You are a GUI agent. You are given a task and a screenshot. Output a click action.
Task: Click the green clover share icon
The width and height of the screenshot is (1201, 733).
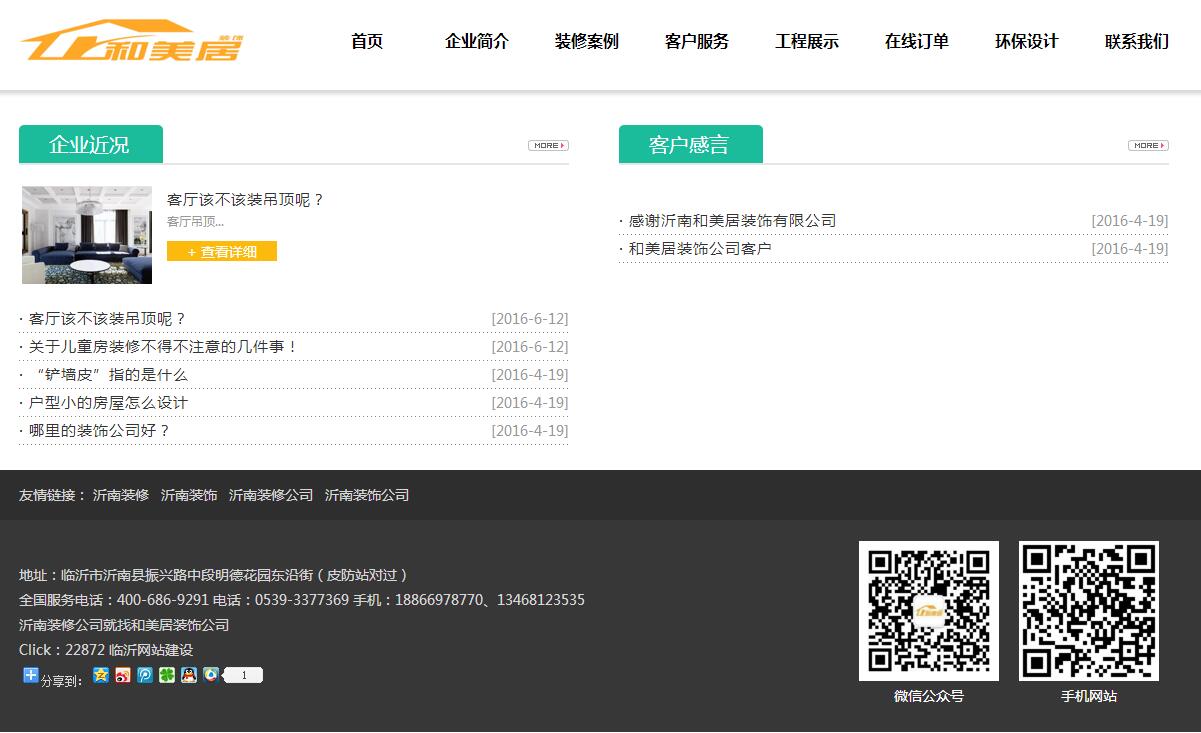[x=167, y=675]
